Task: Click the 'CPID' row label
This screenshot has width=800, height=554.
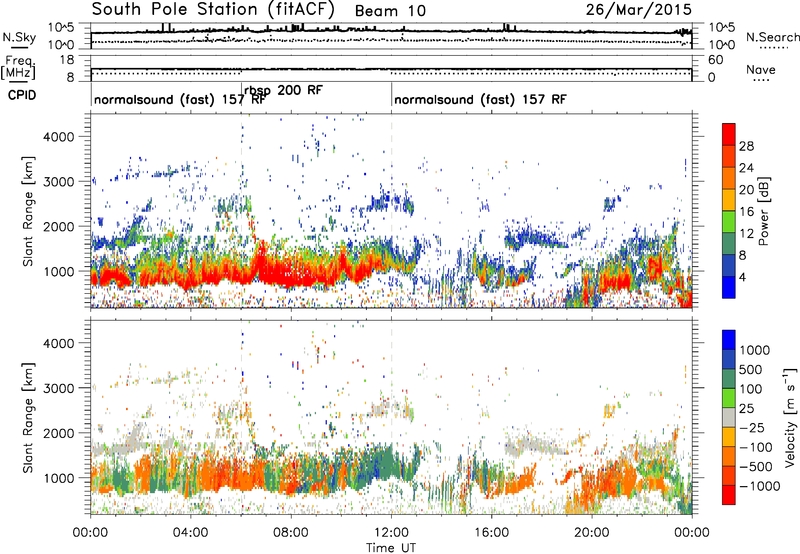Action: point(22,95)
